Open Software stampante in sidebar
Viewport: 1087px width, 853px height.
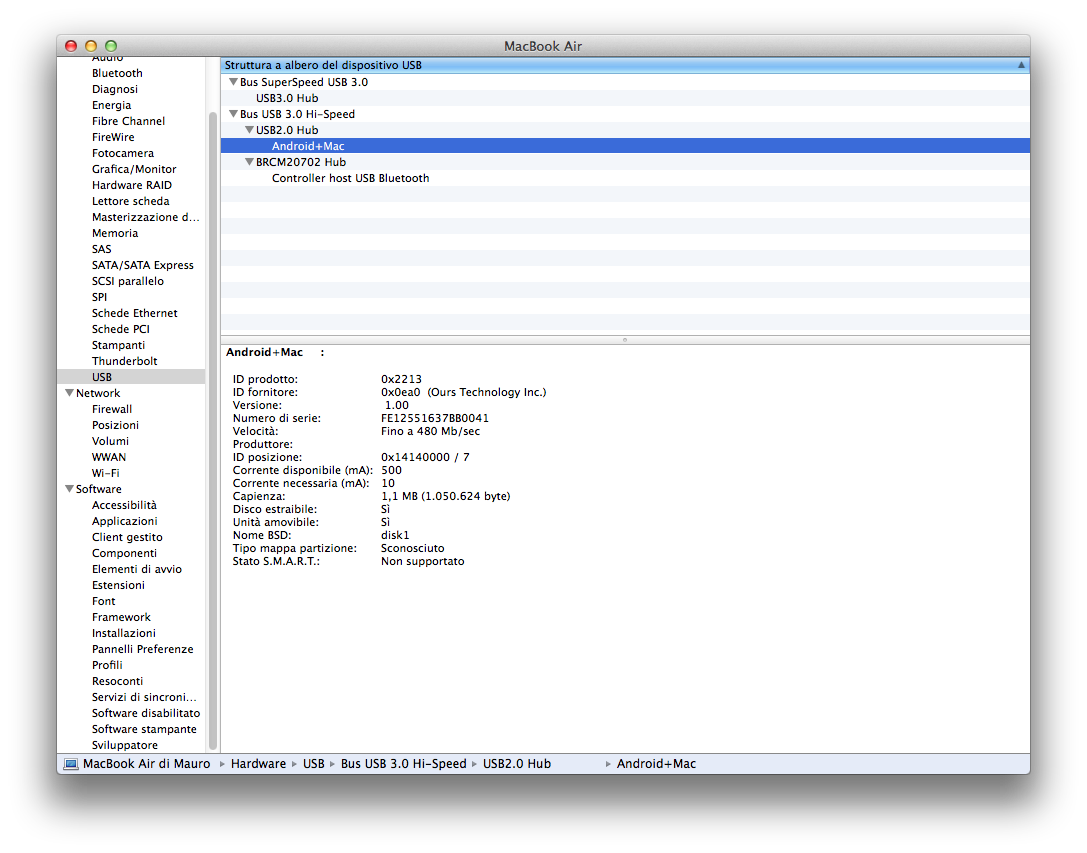point(144,729)
